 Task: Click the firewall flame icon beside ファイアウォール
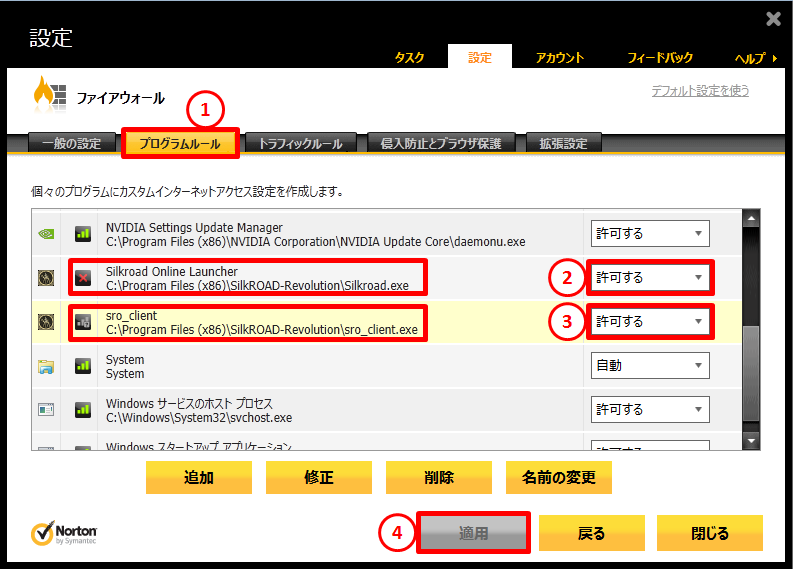50,94
